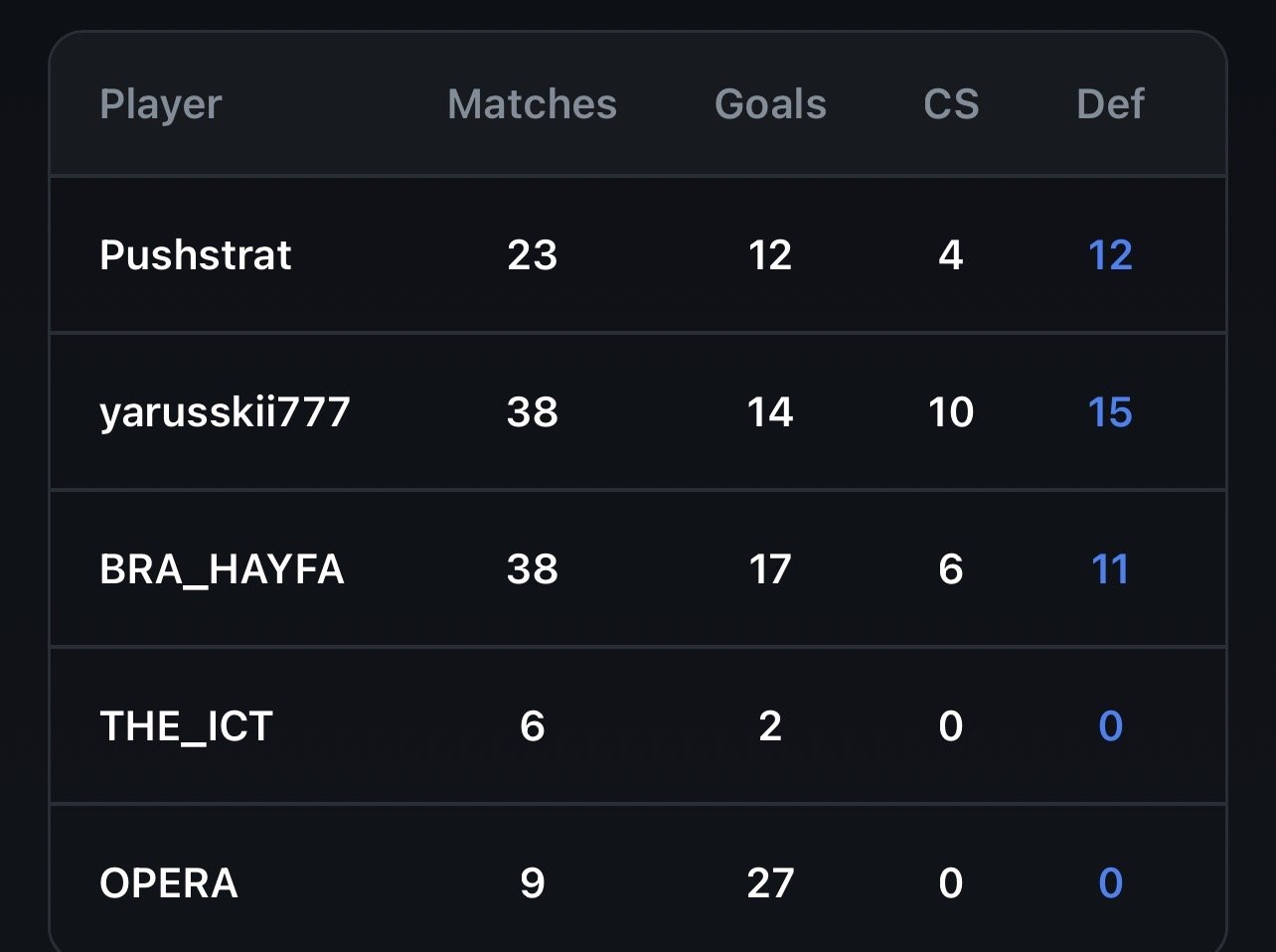Screen dimensions: 1276x952
Task: Select THE_ICT player name
Action: [186, 726]
